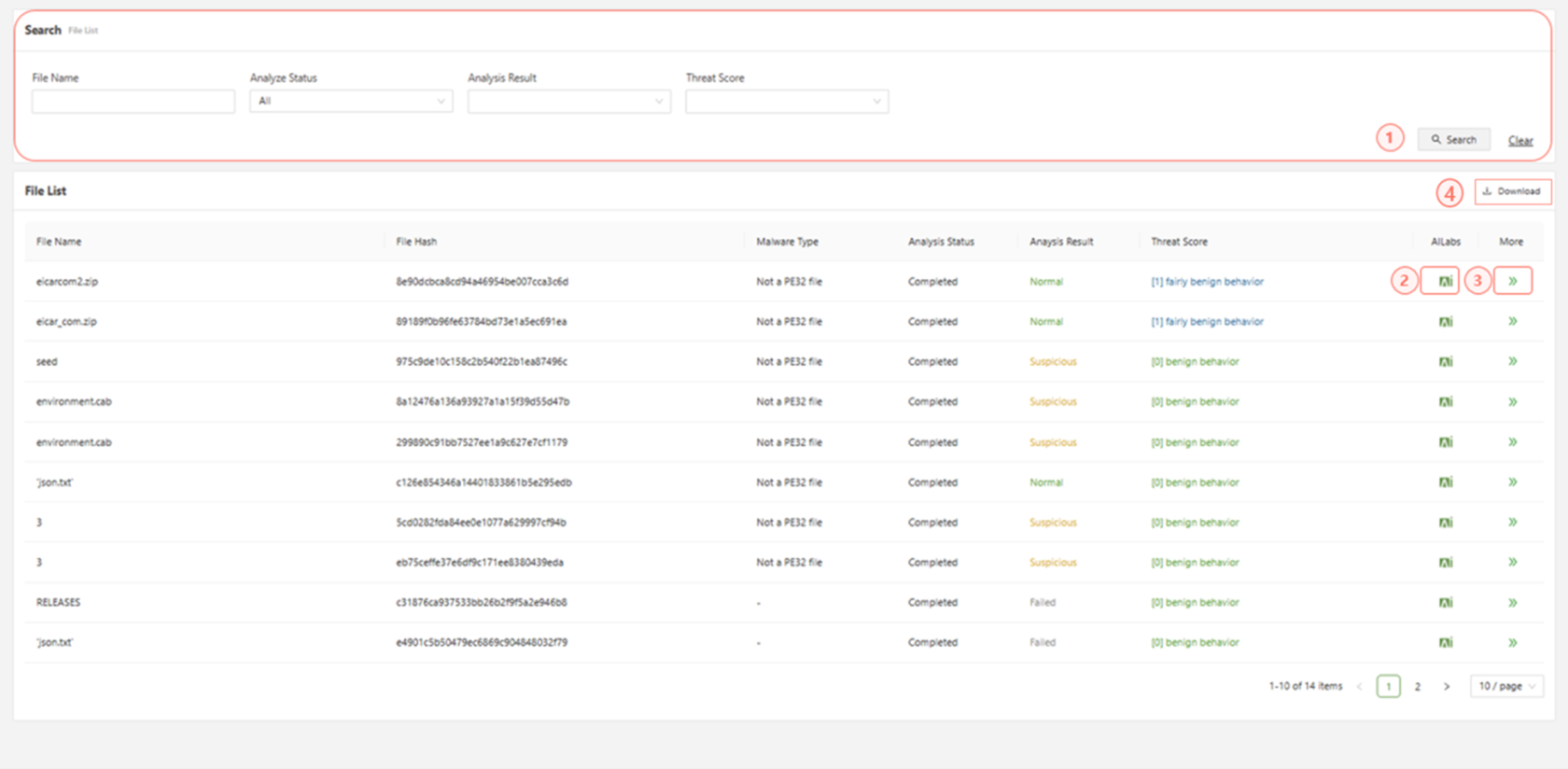Viewport: 1568px width, 769px height.
Task: Open fairly benign behavior link for eicarcom2.zip
Action: coord(1207,282)
